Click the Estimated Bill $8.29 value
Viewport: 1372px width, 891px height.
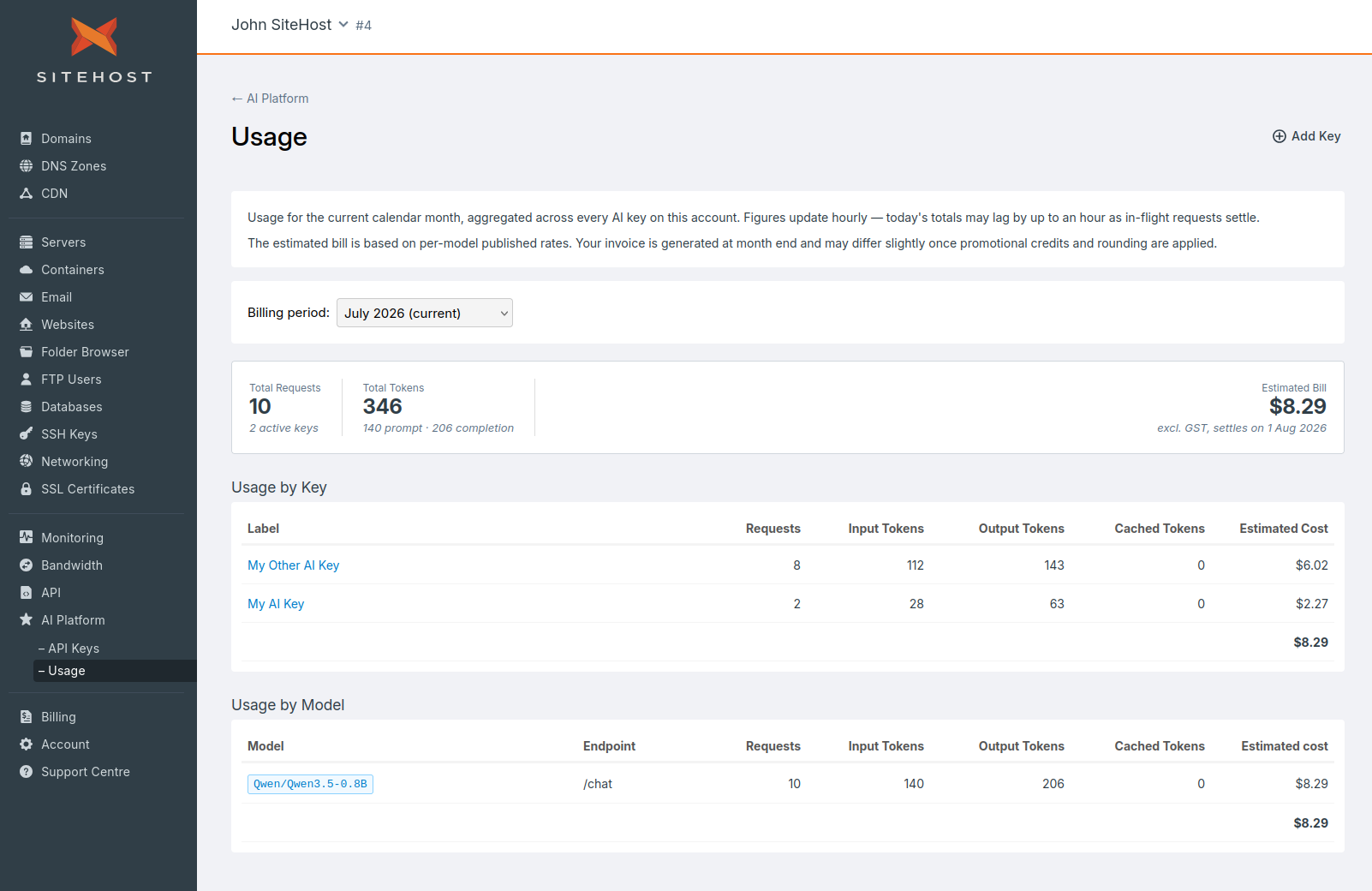point(1297,406)
